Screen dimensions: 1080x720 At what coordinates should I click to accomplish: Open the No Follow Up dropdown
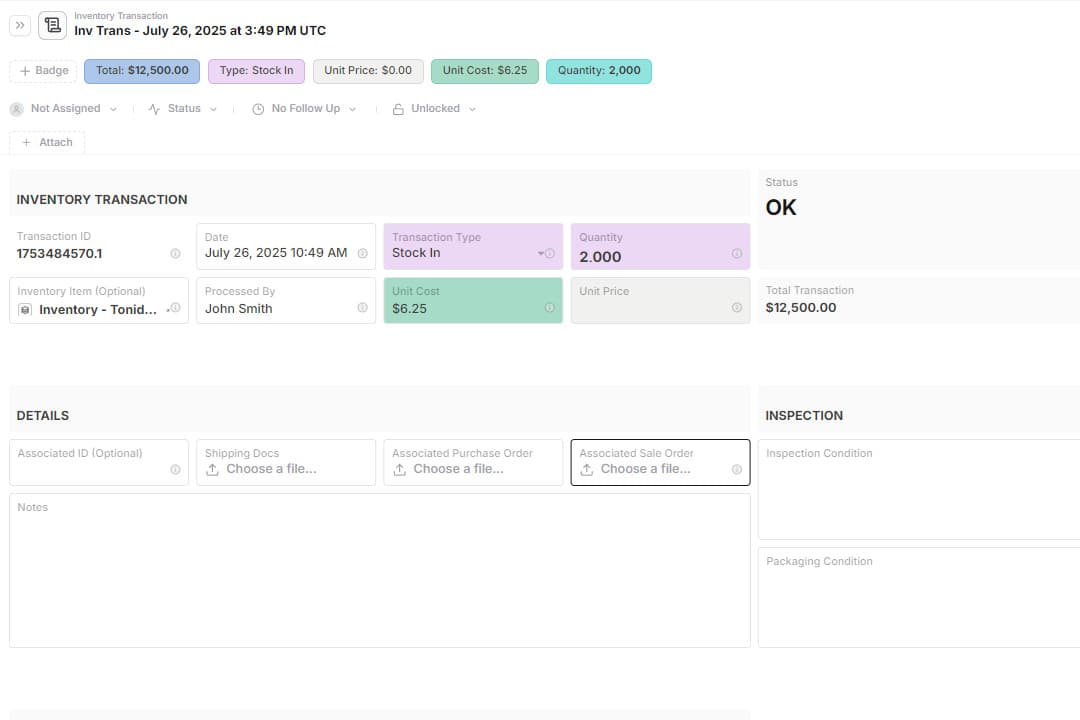pos(304,109)
